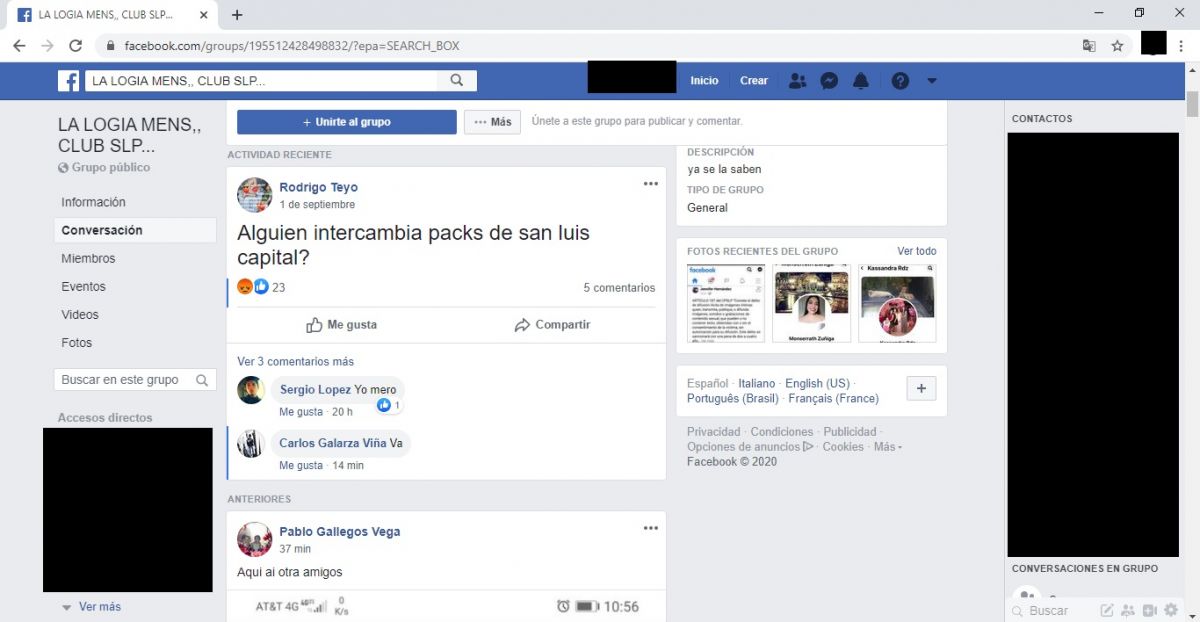Screen dimensions: 1200x622
Task: Open friend requests icon in header
Action: [x=797, y=81]
